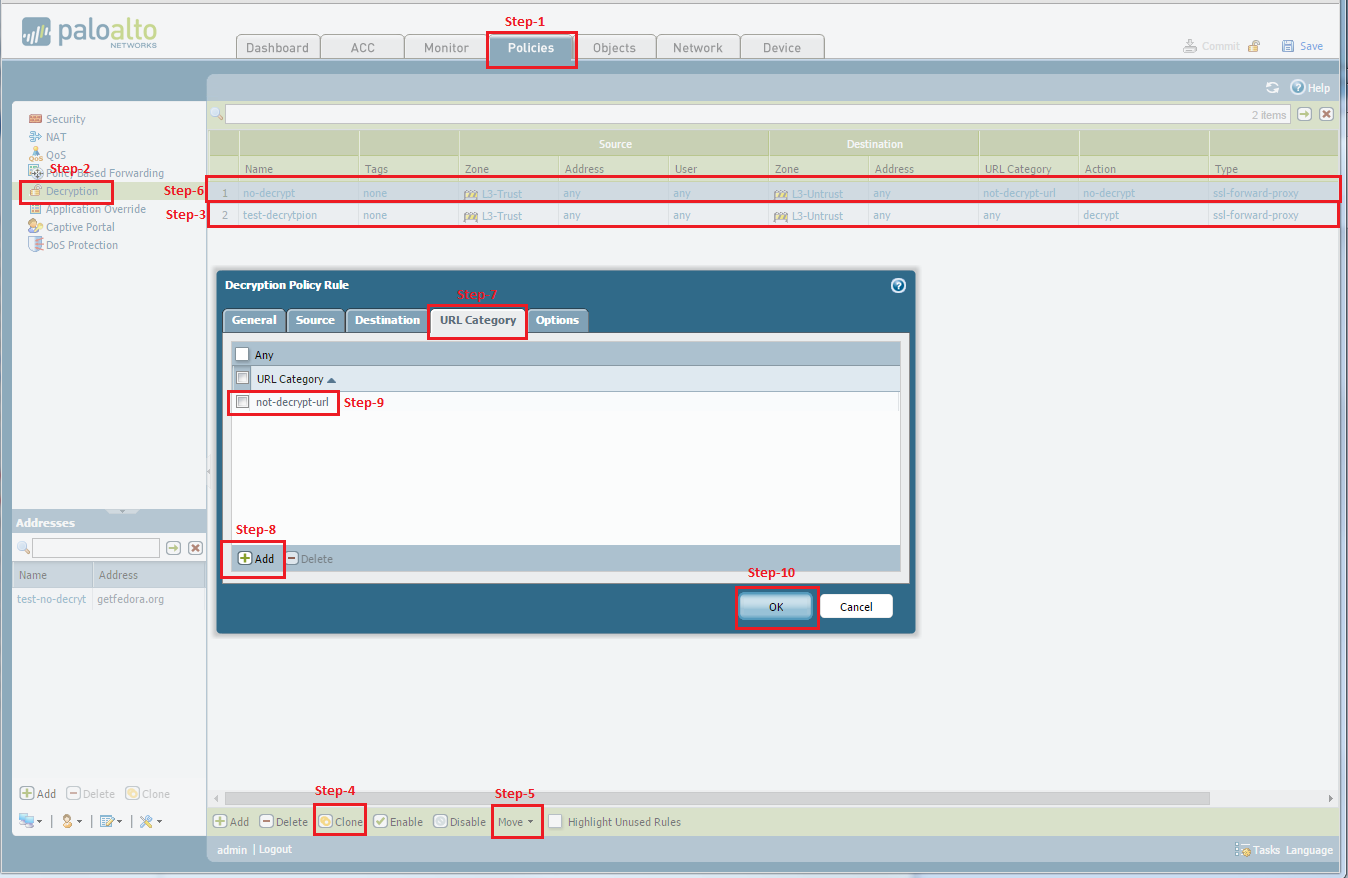Confirm the dialog with OK

pos(777,607)
